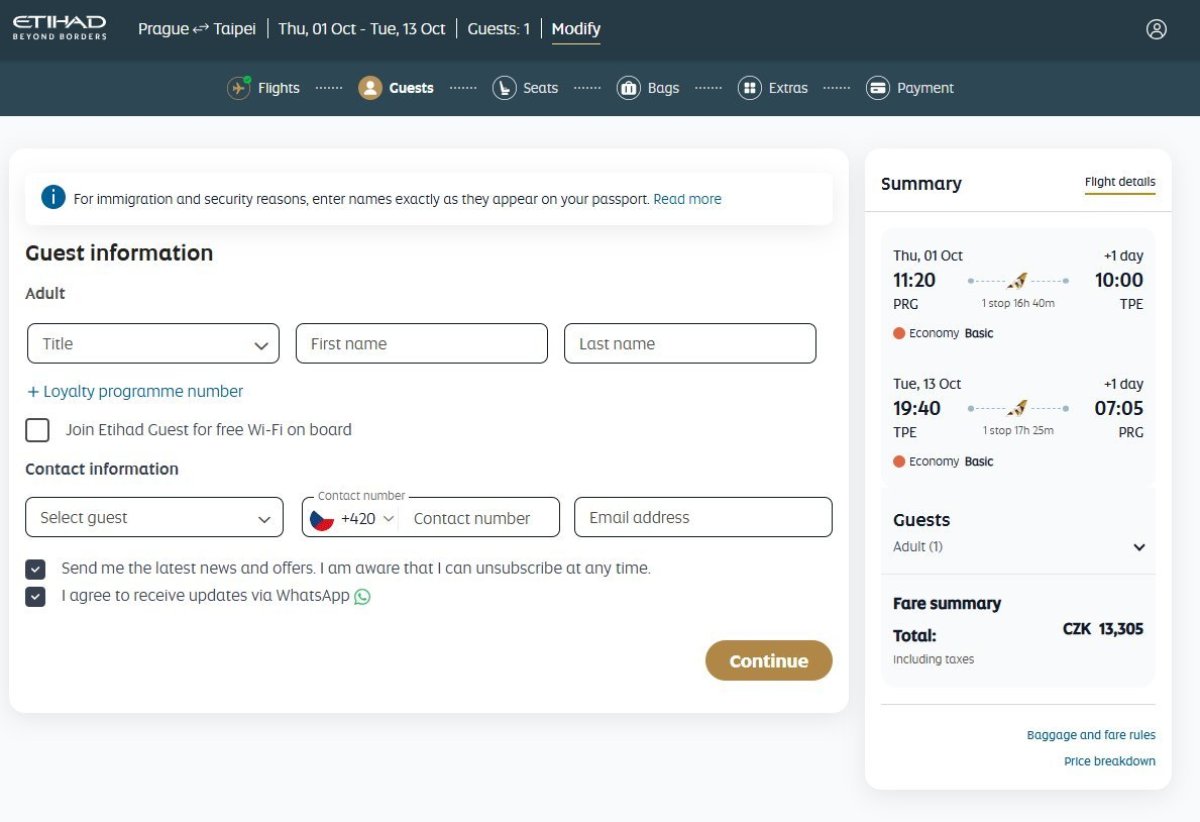Click the Extras grid step icon
Screen dimensions: 1200x822
tap(750, 88)
